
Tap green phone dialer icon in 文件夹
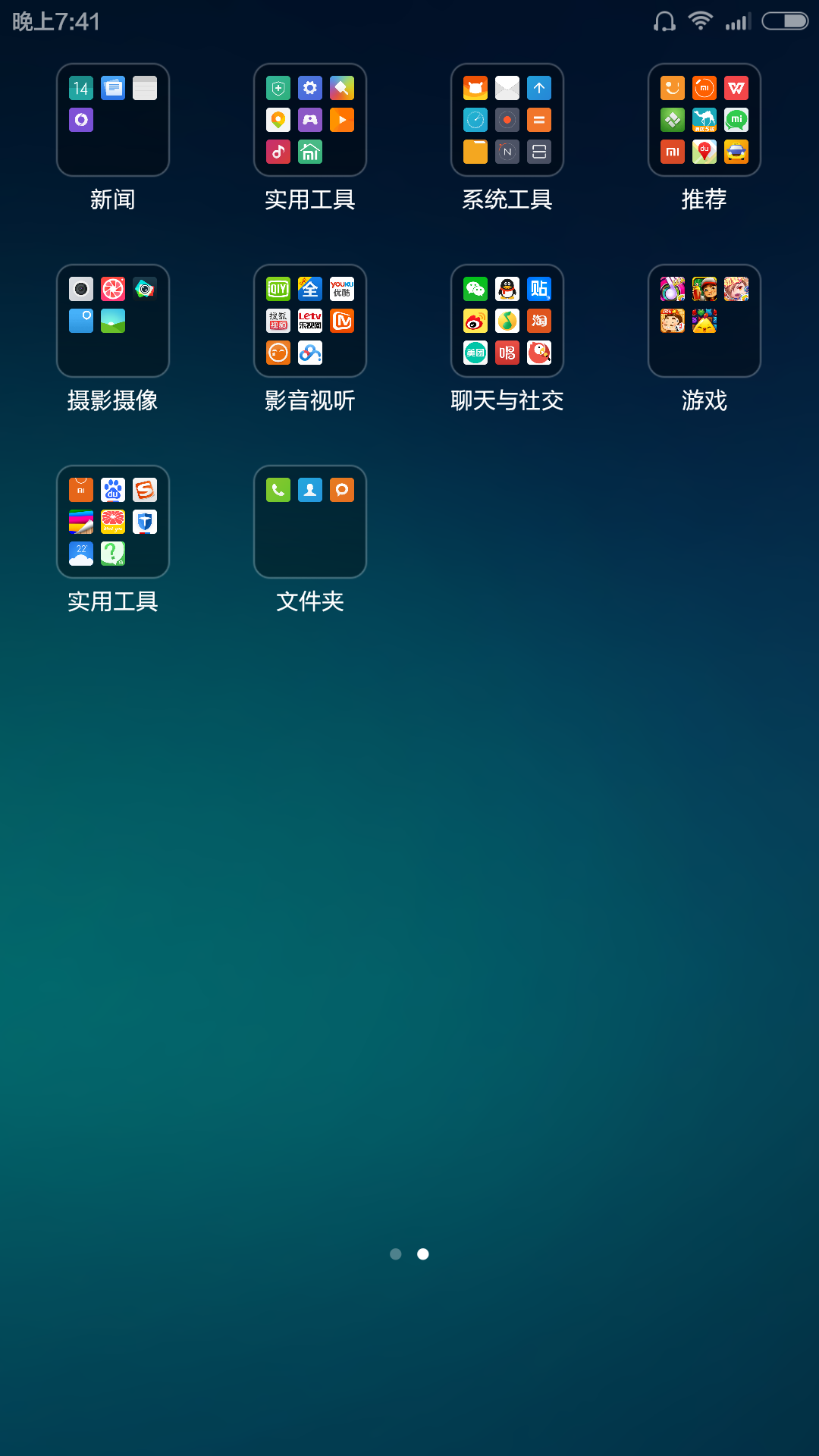click(278, 490)
